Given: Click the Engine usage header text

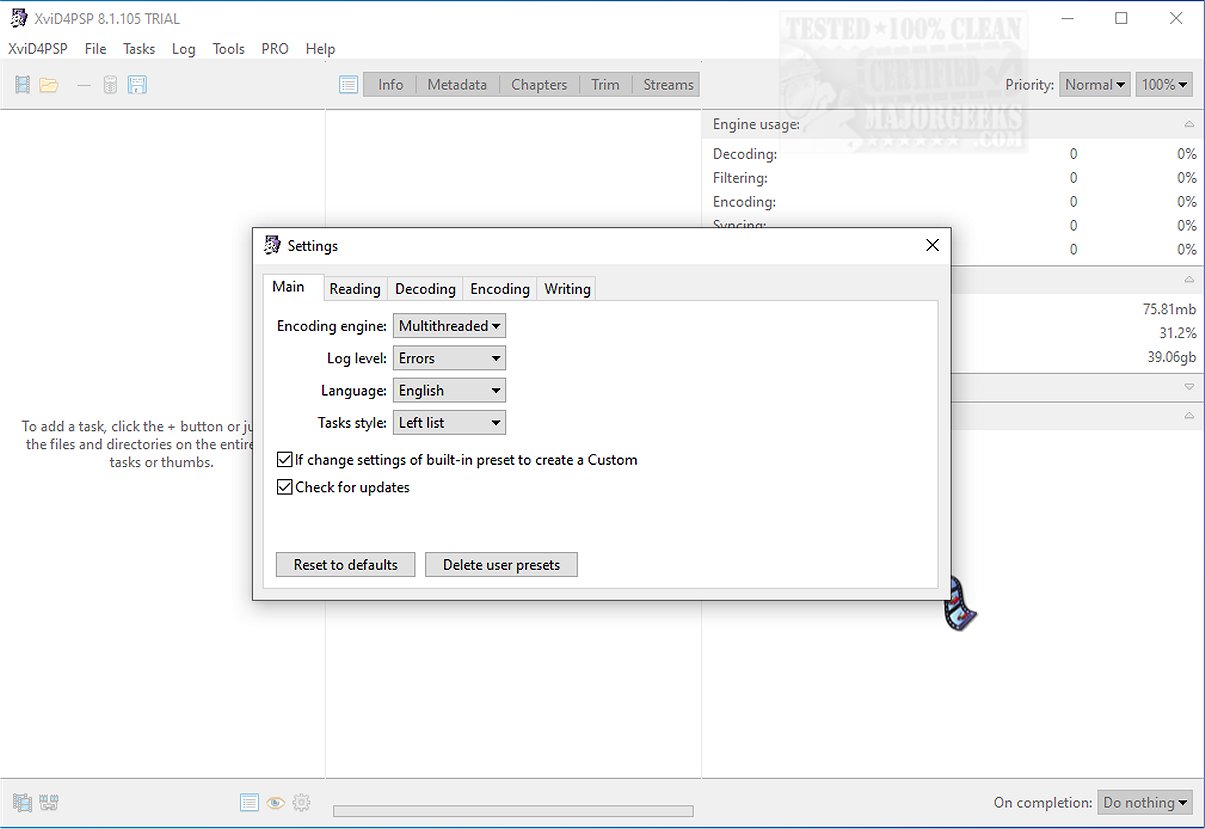Looking at the screenshot, I should [756, 125].
